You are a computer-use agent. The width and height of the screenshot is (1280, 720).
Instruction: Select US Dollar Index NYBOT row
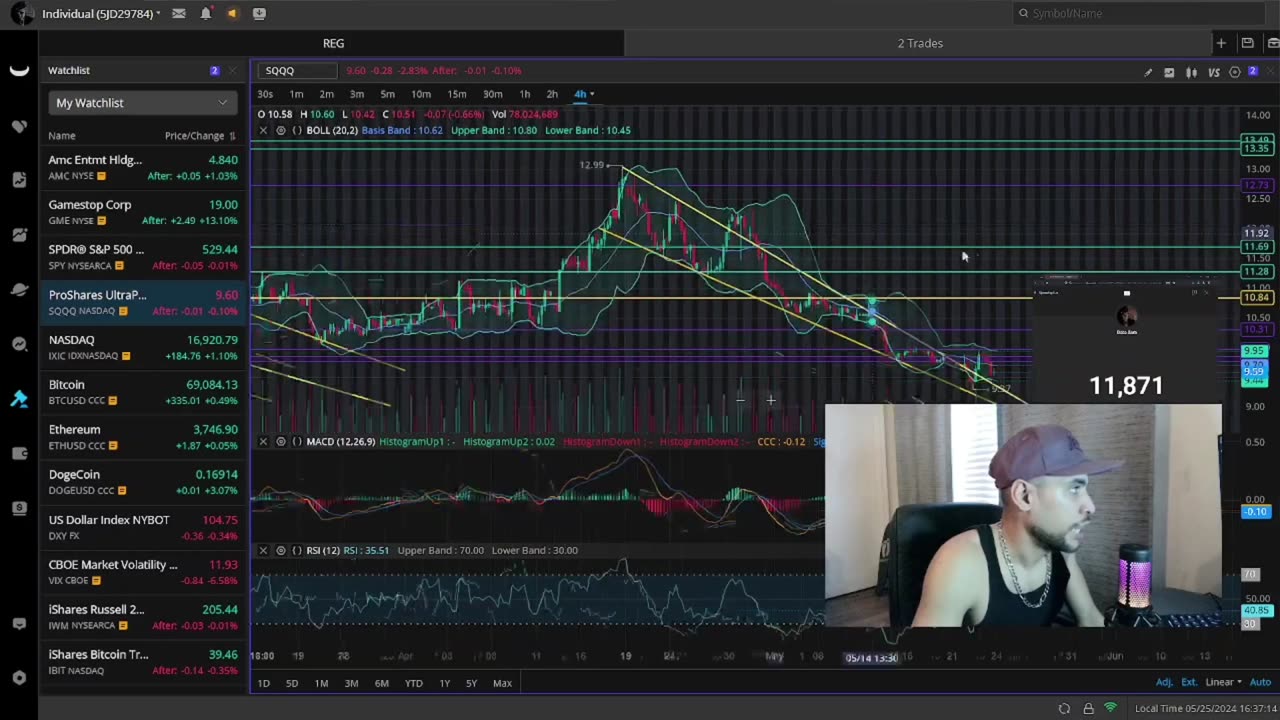tap(143, 527)
